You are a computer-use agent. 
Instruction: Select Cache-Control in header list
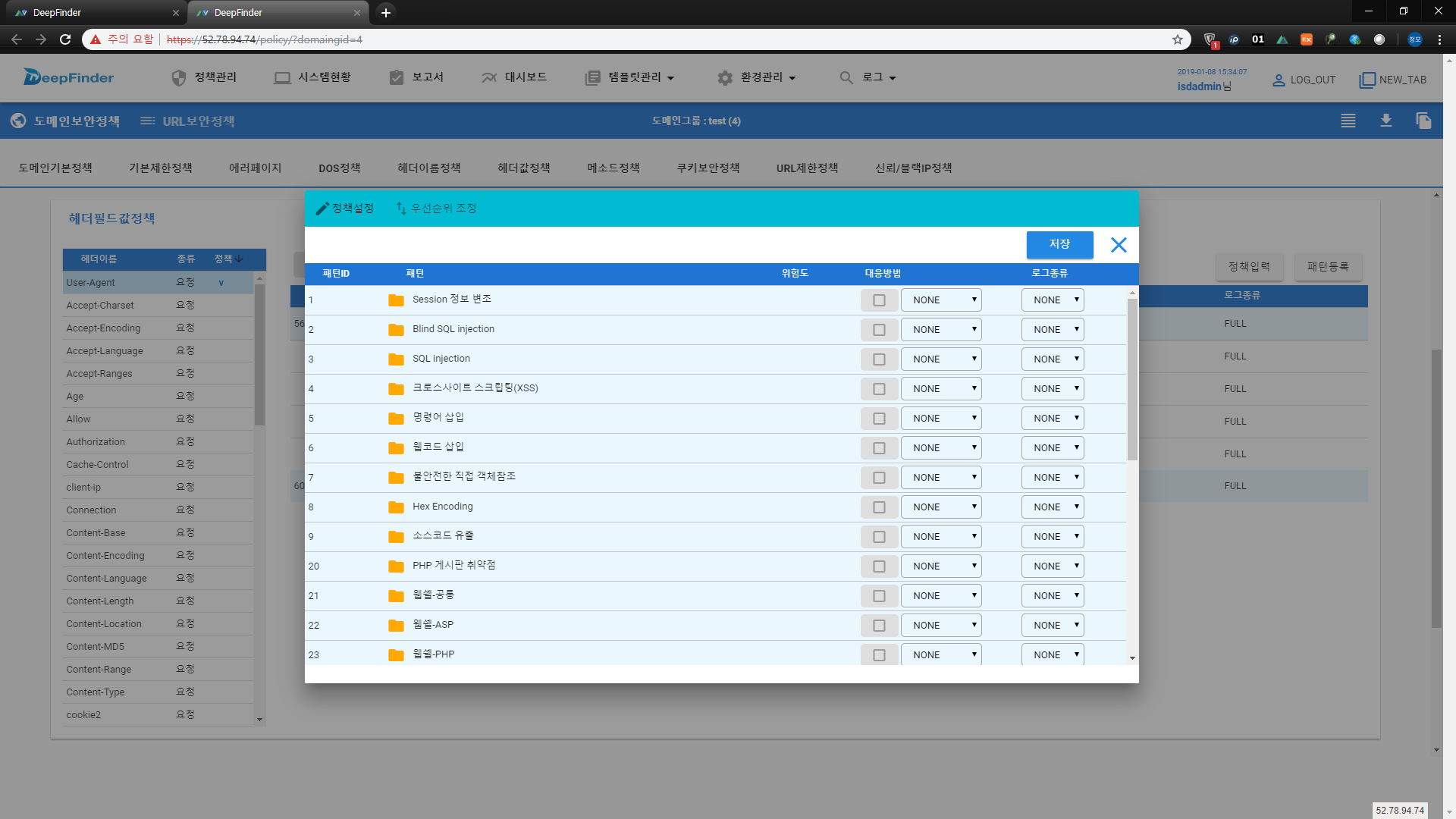(x=158, y=465)
